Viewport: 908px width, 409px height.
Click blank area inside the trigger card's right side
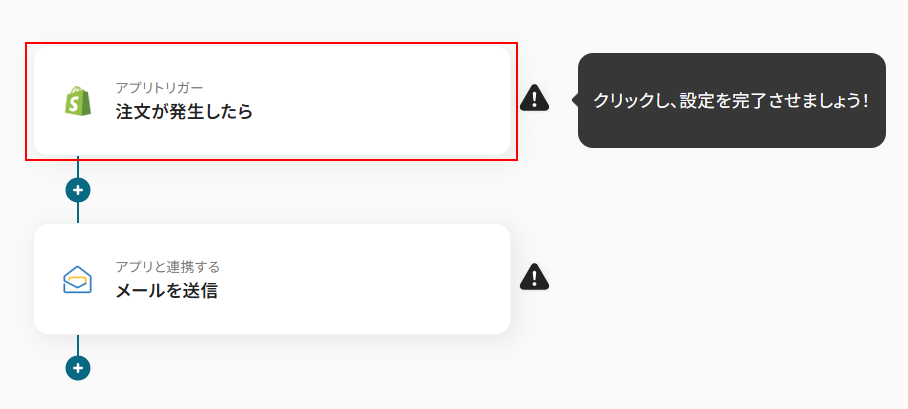point(420,101)
